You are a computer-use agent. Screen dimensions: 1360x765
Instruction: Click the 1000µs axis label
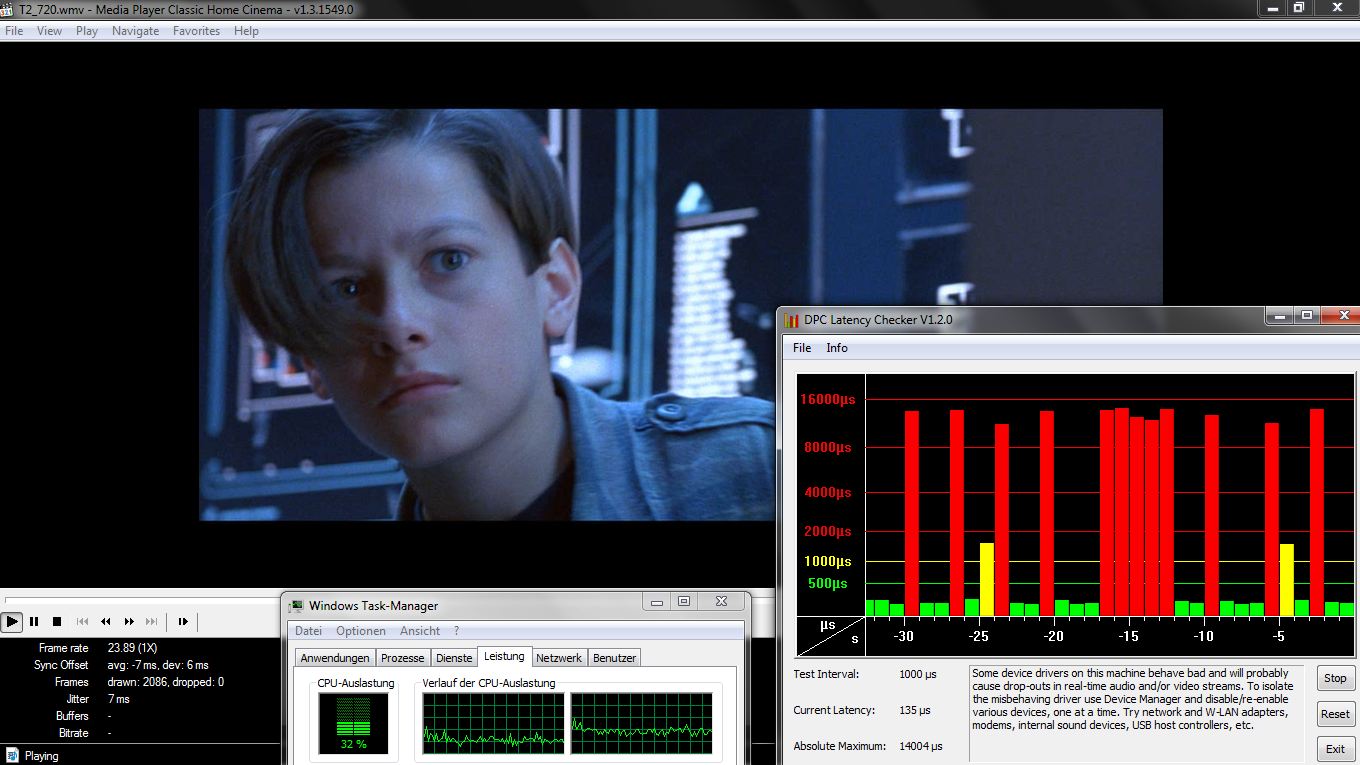(828, 561)
